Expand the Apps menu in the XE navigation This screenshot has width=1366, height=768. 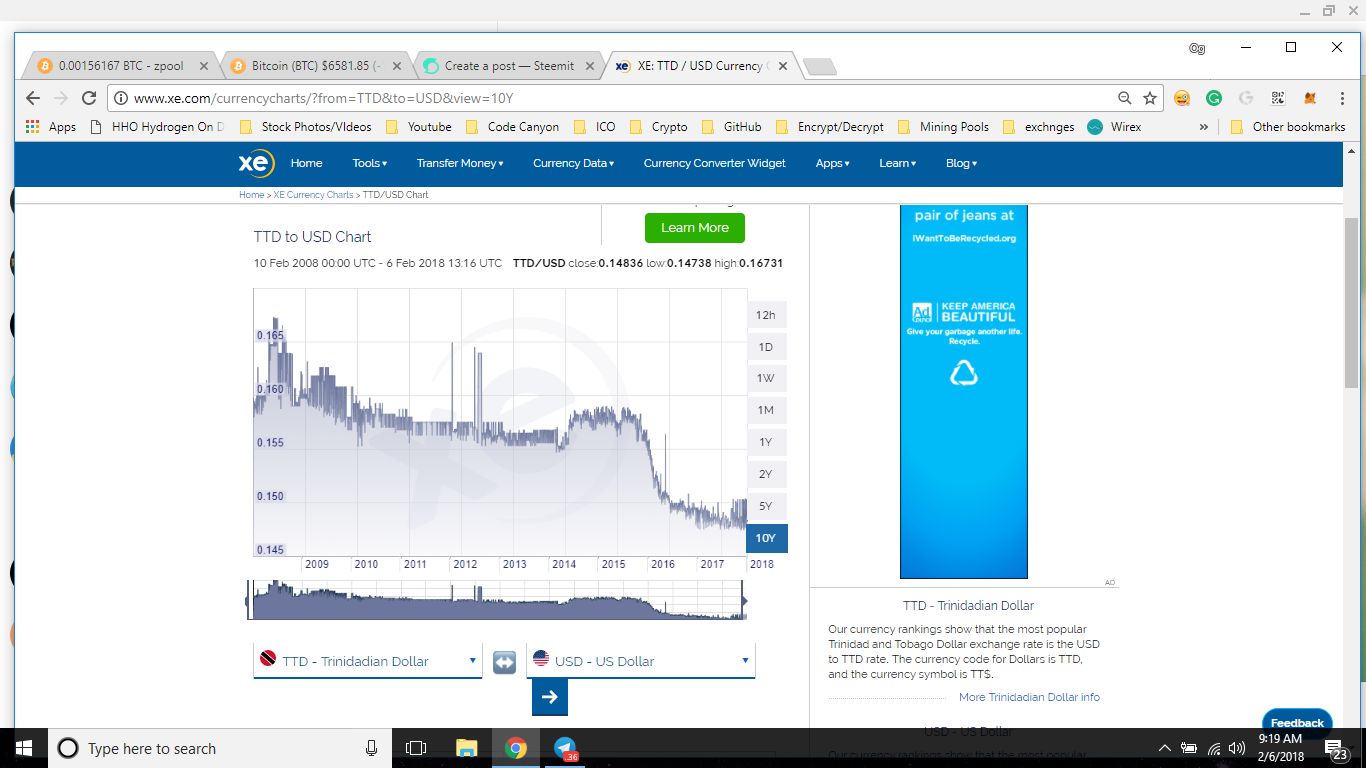832,163
